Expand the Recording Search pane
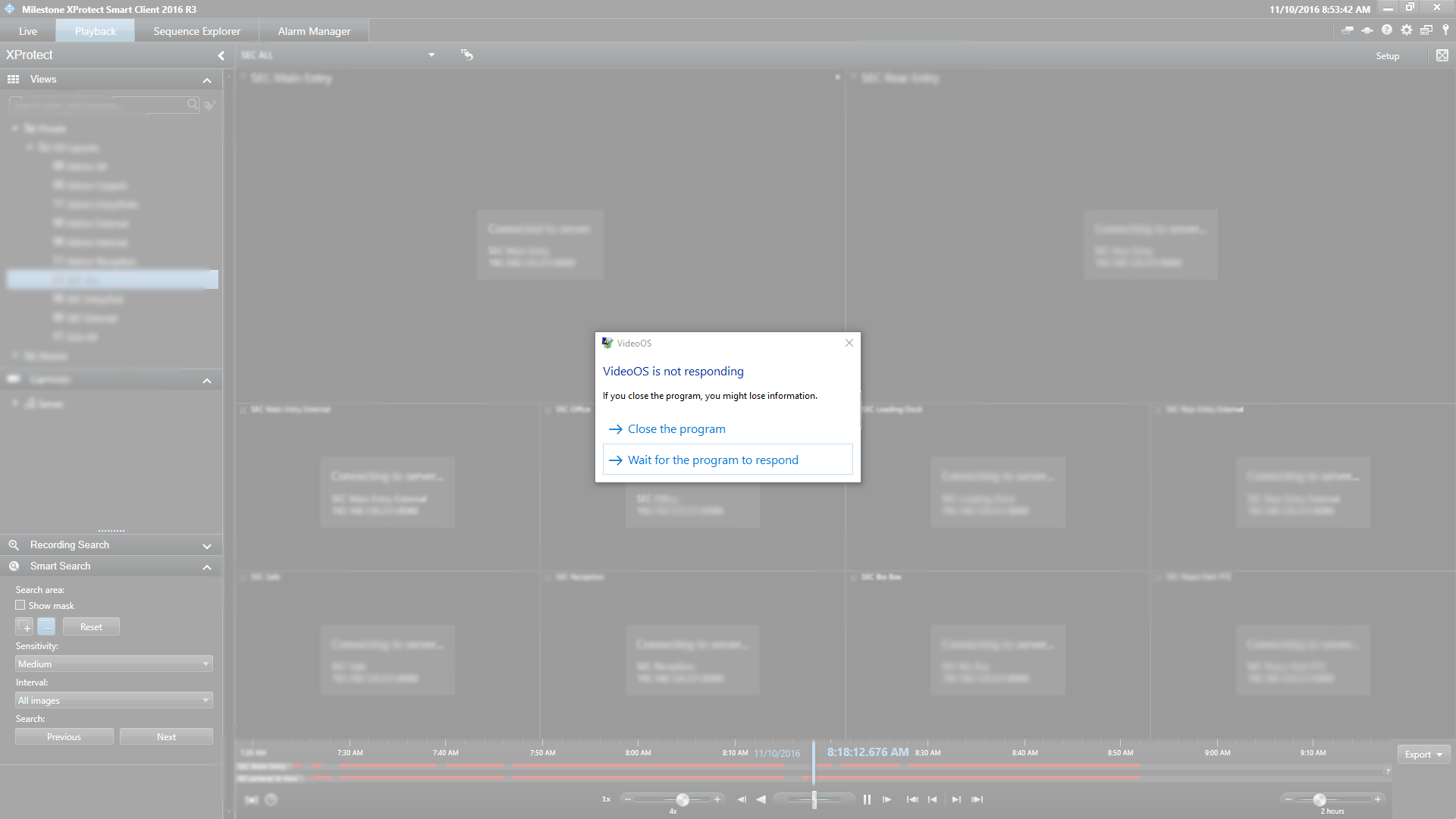 (207, 546)
